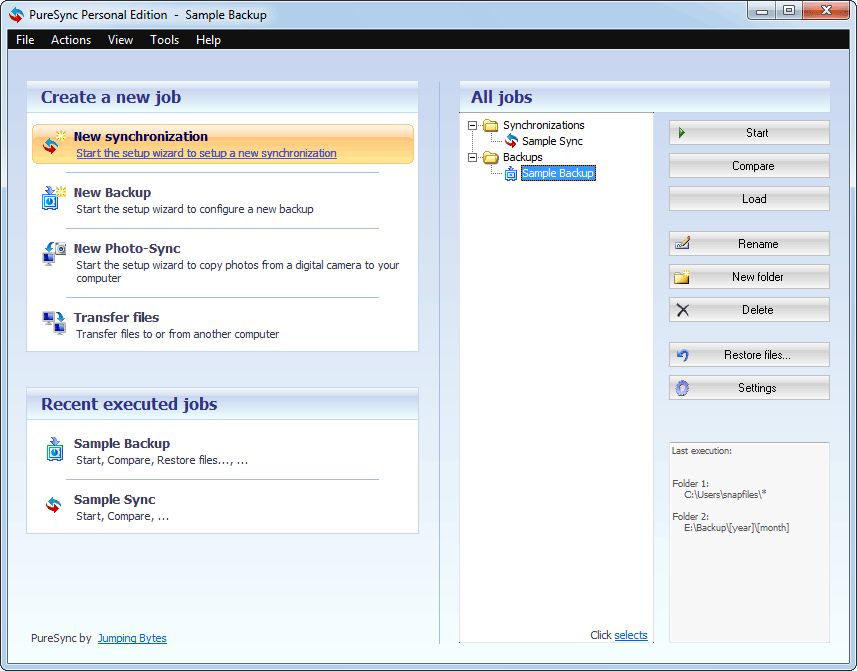Select Sample Backup in the jobs tree
Image resolution: width=857 pixels, height=671 pixels.
pos(557,173)
